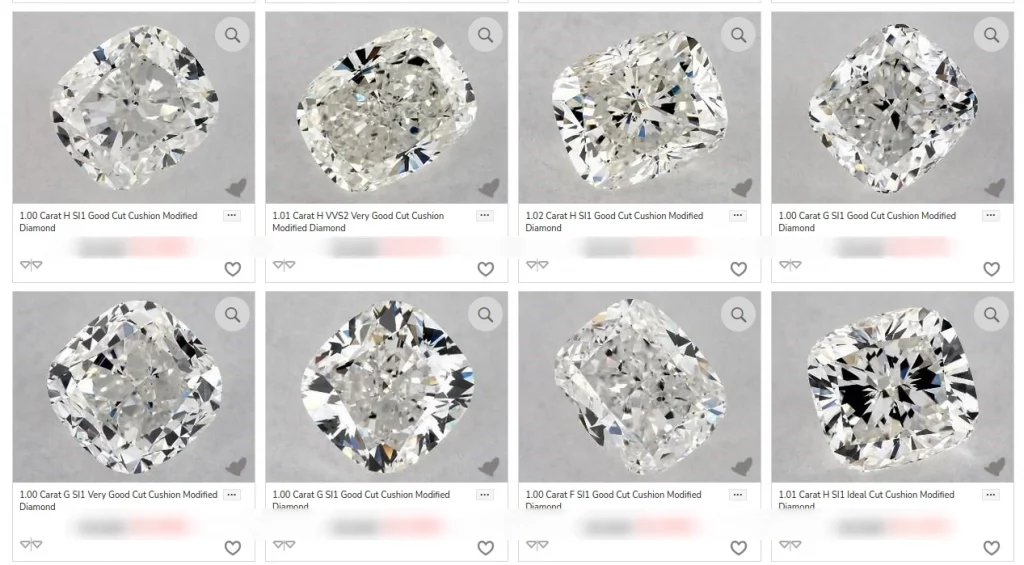Open the 1.01 Carat H VVS2 Very Good Cut title link
The height and width of the screenshot is (565, 1024).
click(358, 221)
